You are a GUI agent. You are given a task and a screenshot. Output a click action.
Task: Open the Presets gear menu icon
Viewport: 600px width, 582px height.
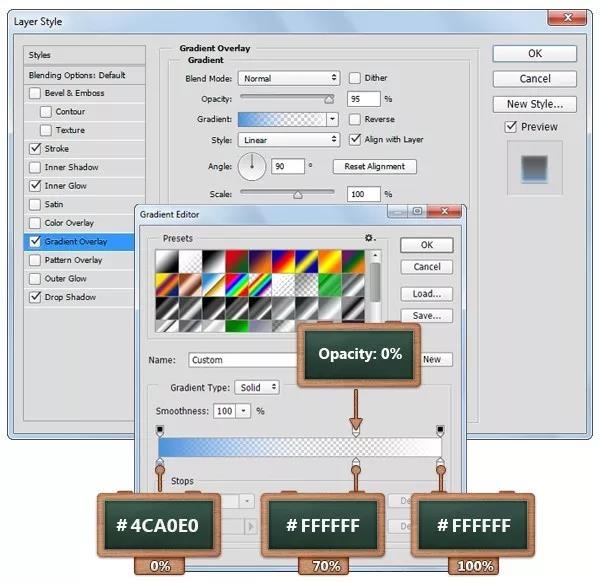369,238
